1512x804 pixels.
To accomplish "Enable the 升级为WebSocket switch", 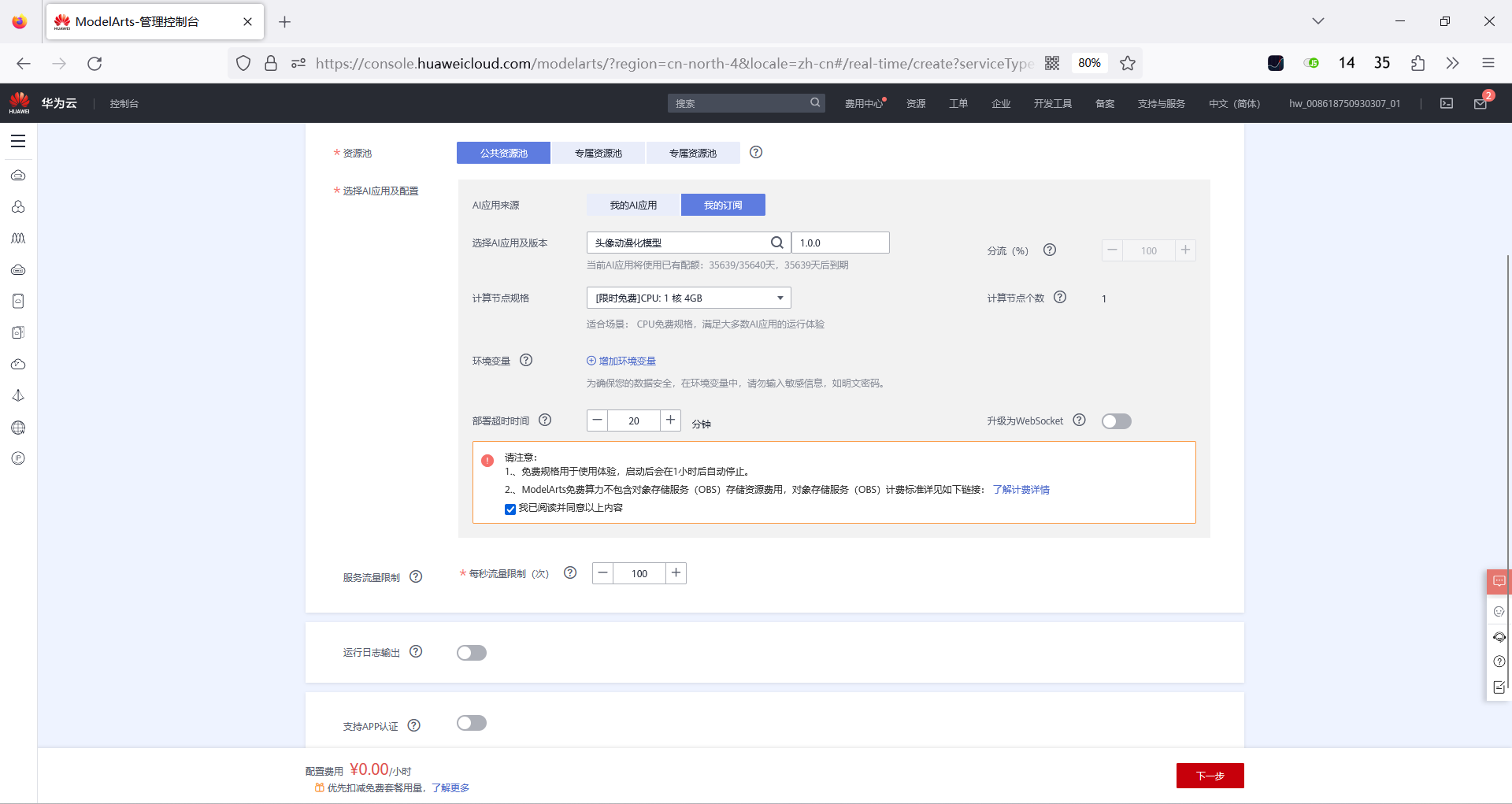I will [x=1116, y=421].
